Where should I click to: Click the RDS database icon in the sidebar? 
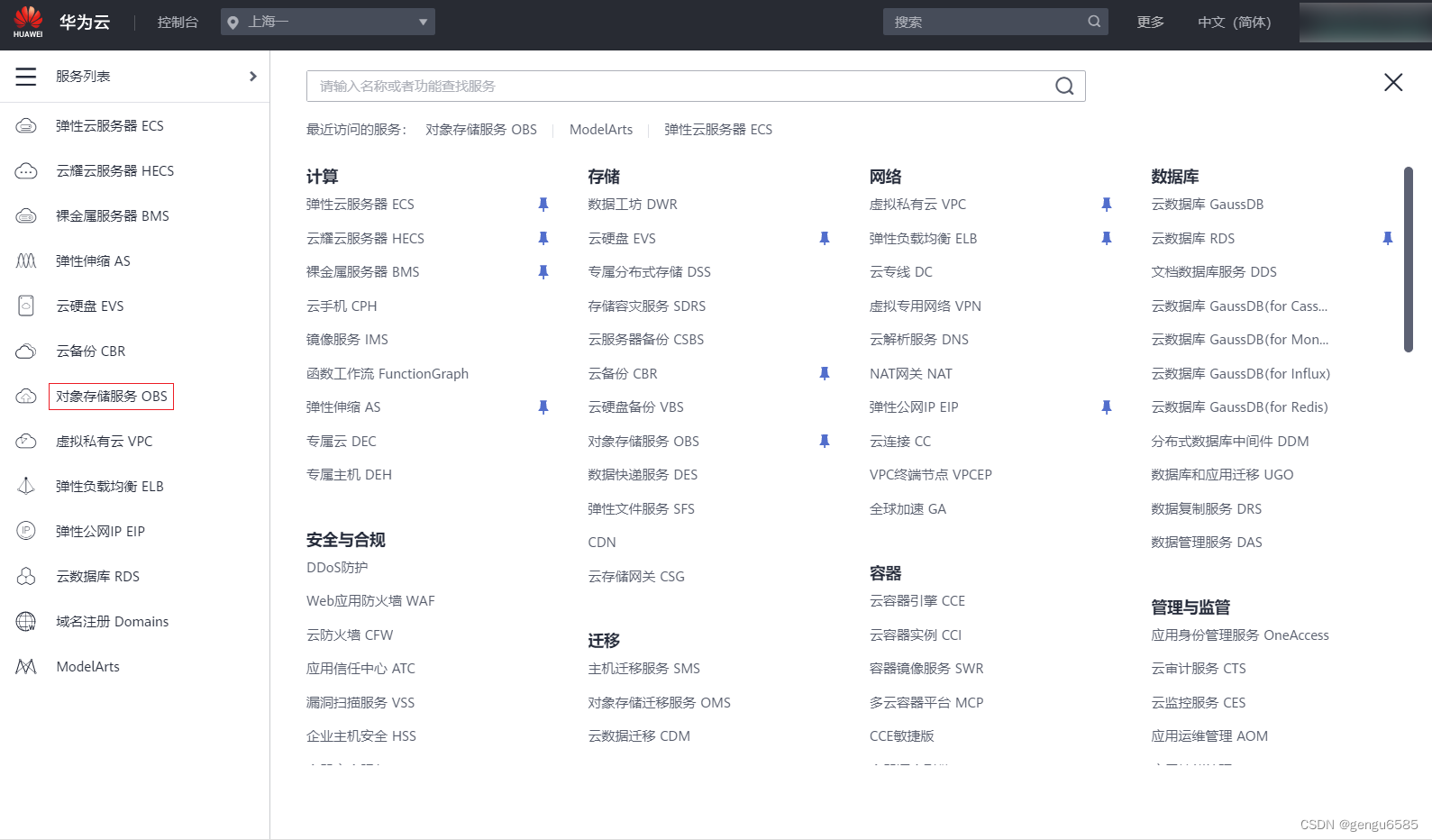26,577
